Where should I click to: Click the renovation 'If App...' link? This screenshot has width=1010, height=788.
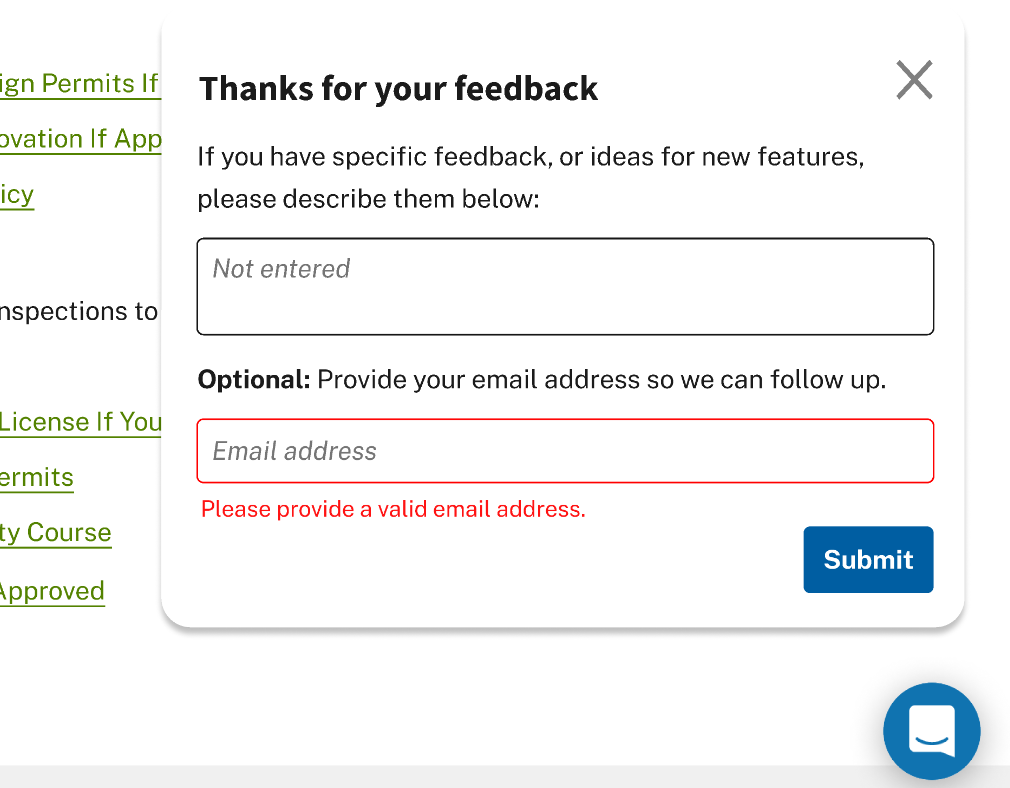click(x=80, y=139)
